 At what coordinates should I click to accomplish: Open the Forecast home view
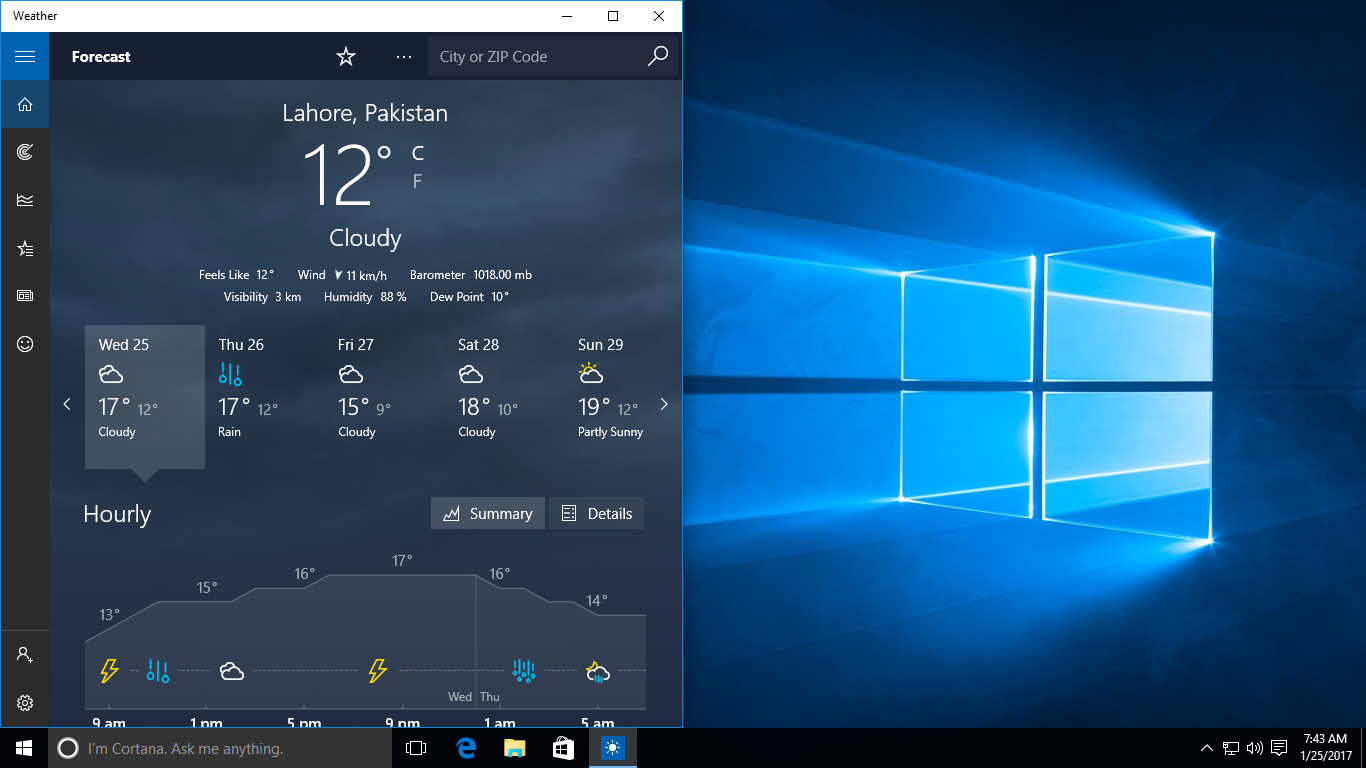tap(24, 104)
